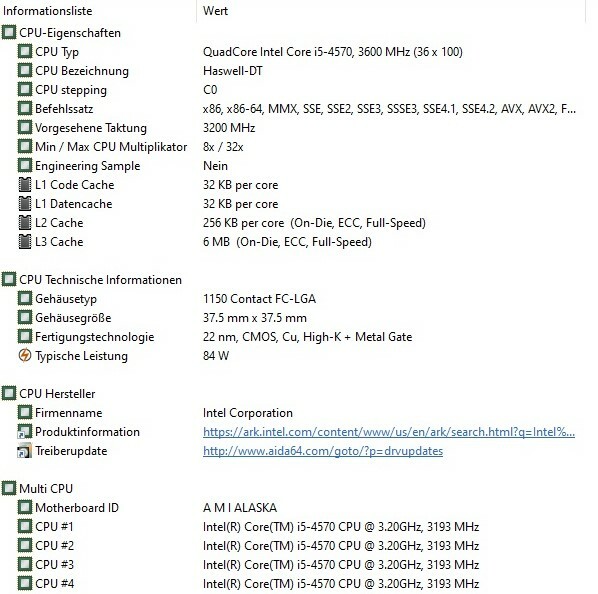Select the instruction set value starting with x86

389,109
